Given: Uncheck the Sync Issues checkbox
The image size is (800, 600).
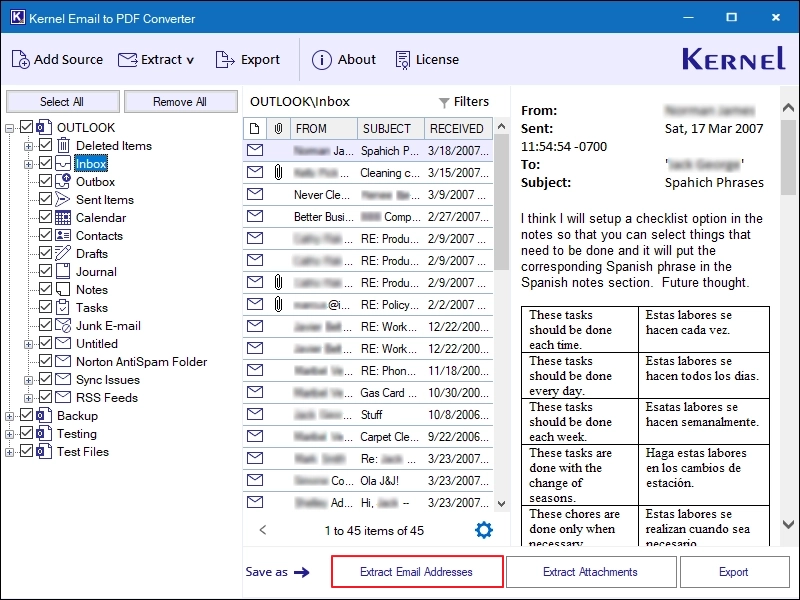Looking at the screenshot, I should click(45, 379).
